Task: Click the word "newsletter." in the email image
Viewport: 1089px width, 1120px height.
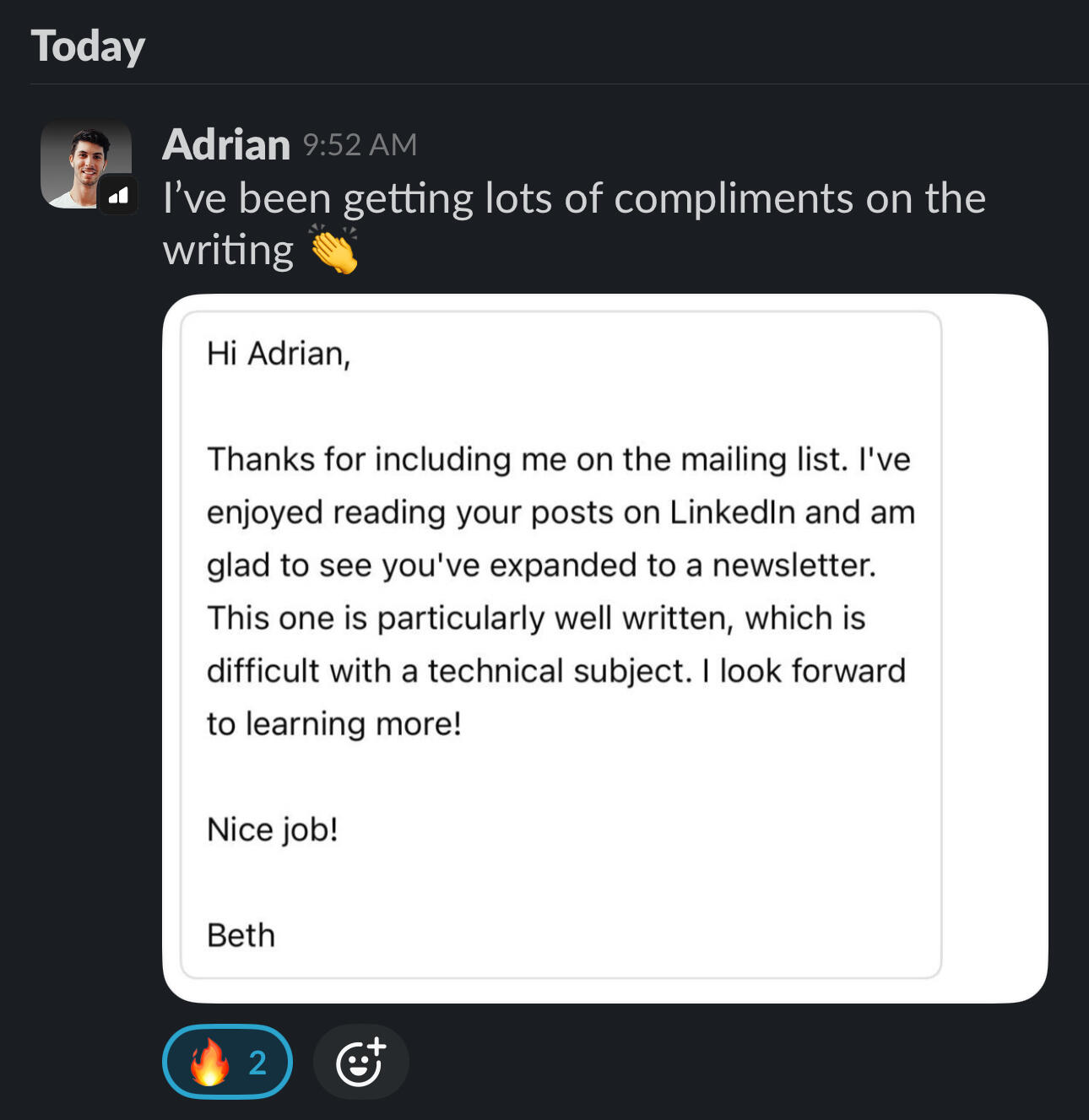Action: pyautogui.click(x=794, y=565)
